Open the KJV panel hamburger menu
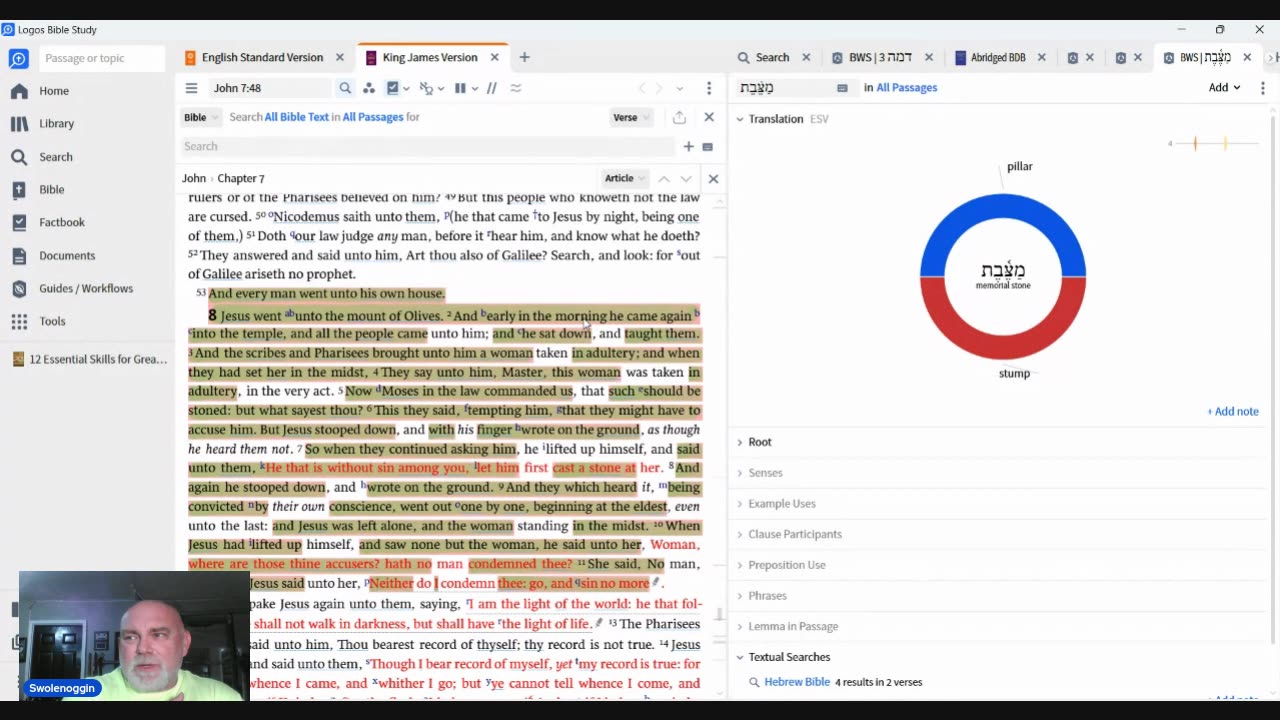This screenshot has height=720, width=1280. point(191,88)
